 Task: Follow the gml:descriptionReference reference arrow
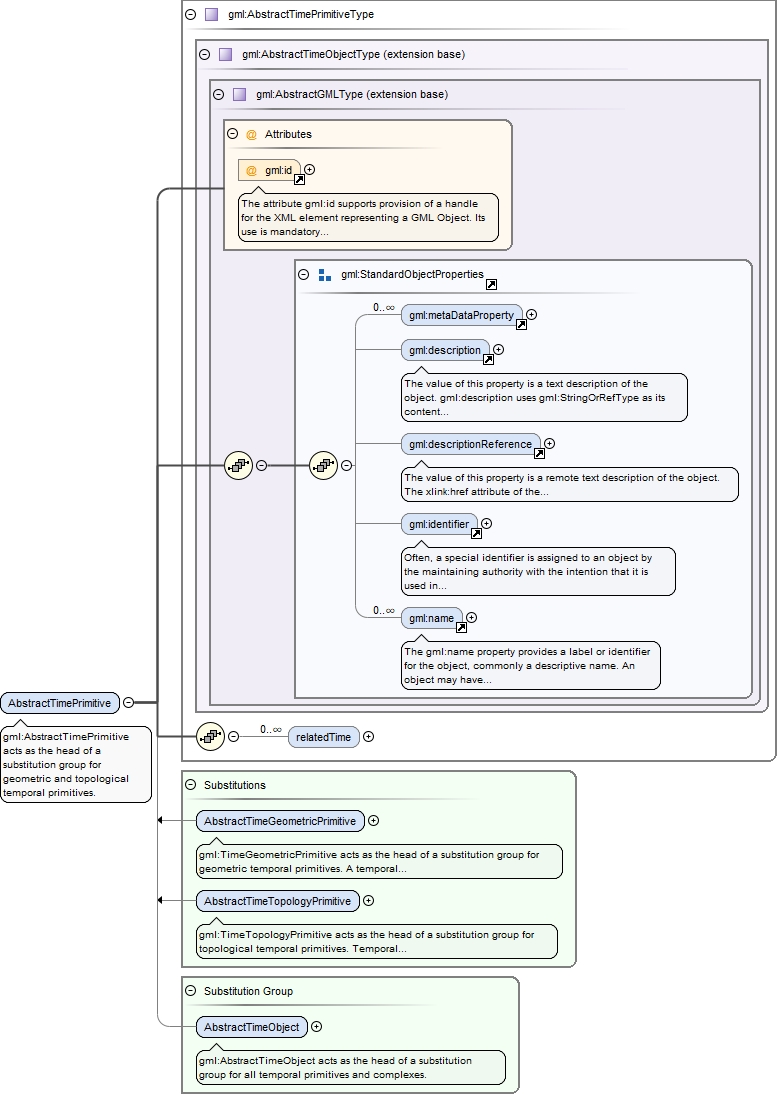(x=539, y=453)
